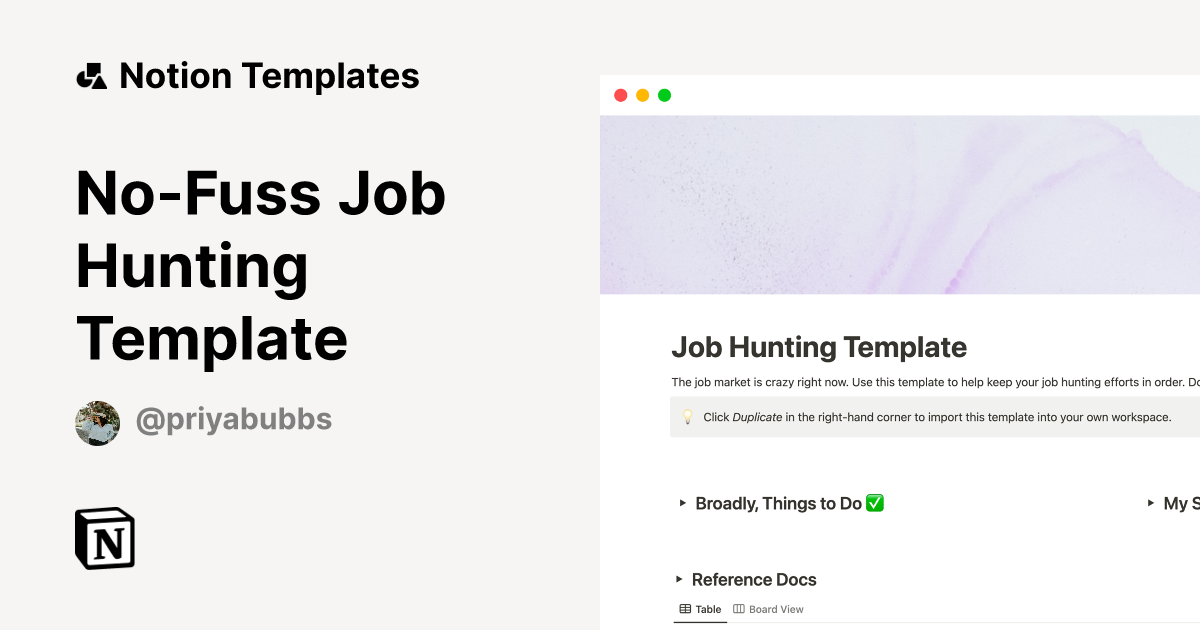The width and height of the screenshot is (1200, 630).
Task: Open the @priyabubbs profile link
Action: pyautogui.click(x=233, y=421)
